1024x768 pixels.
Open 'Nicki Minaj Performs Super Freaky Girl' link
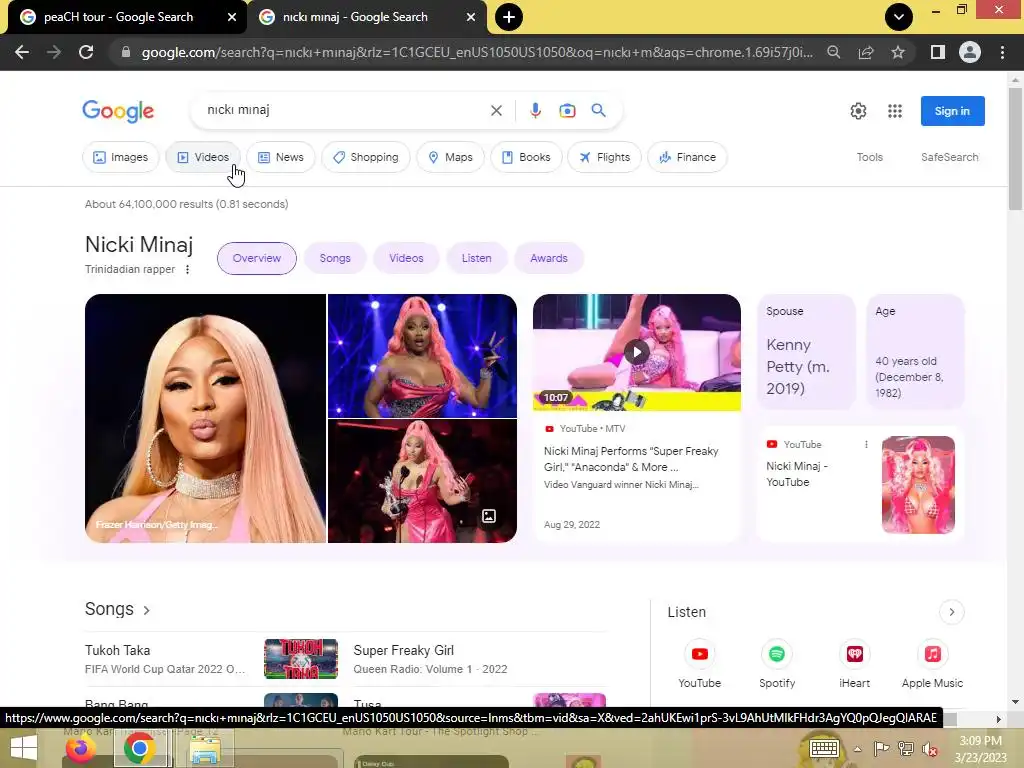(631, 459)
